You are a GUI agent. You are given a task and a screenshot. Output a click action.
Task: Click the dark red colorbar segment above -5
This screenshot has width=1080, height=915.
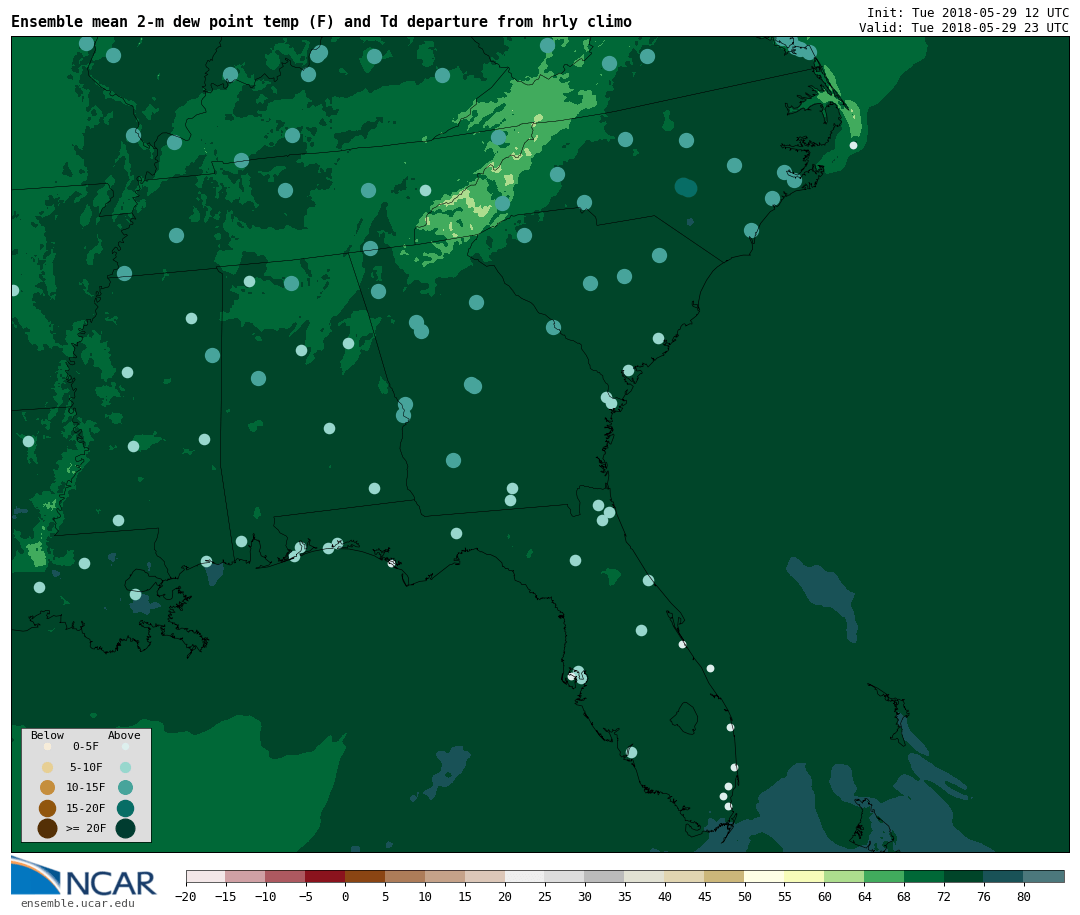pyautogui.click(x=325, y=876)
